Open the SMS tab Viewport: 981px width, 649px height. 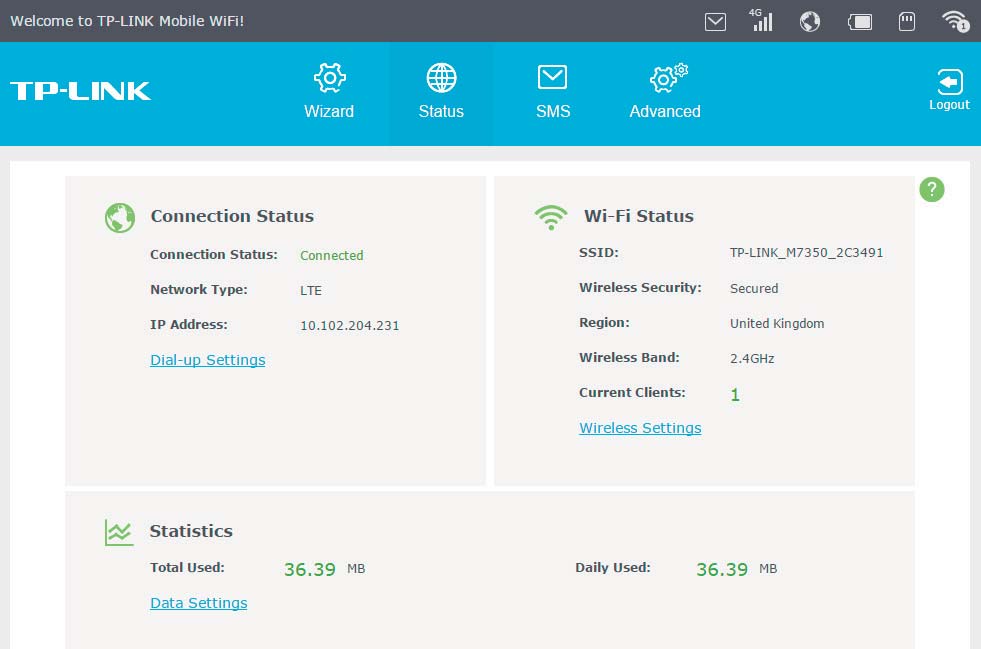[x=552, y=91]
